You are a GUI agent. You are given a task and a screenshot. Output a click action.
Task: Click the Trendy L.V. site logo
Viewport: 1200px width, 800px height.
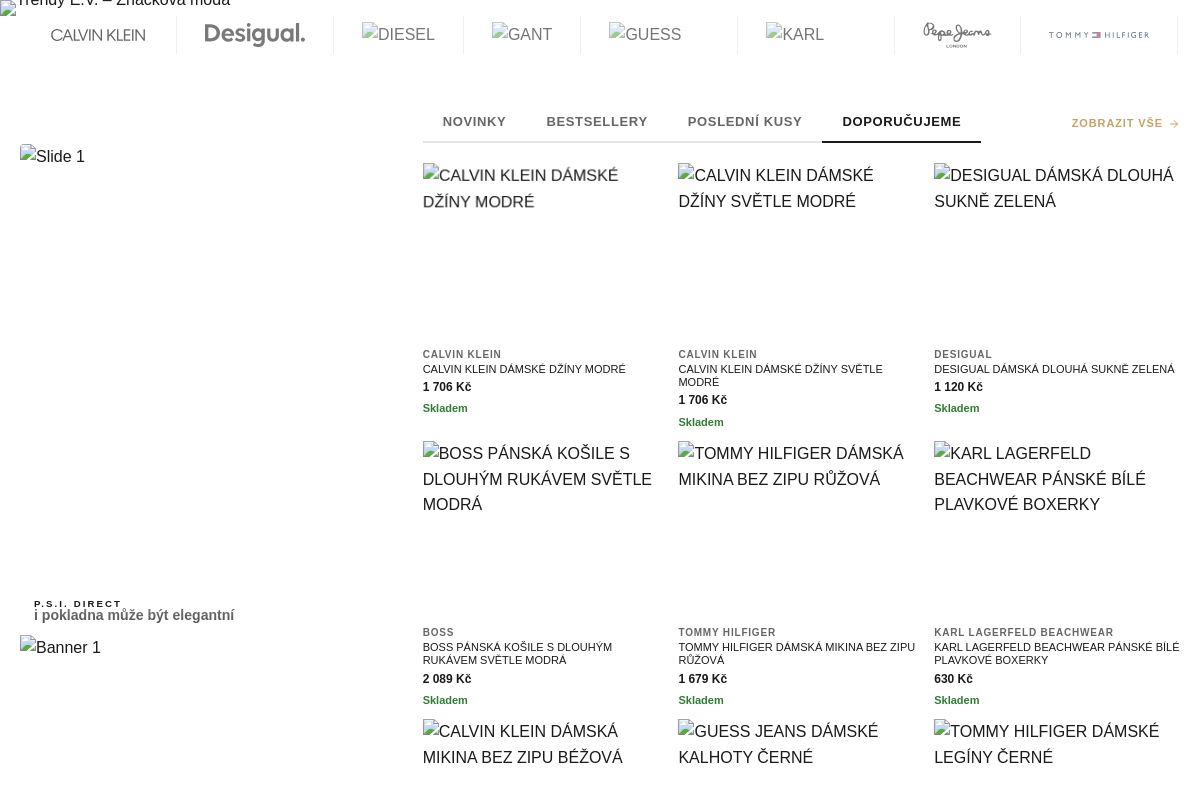pyautogui.click(x=115, y=5)
